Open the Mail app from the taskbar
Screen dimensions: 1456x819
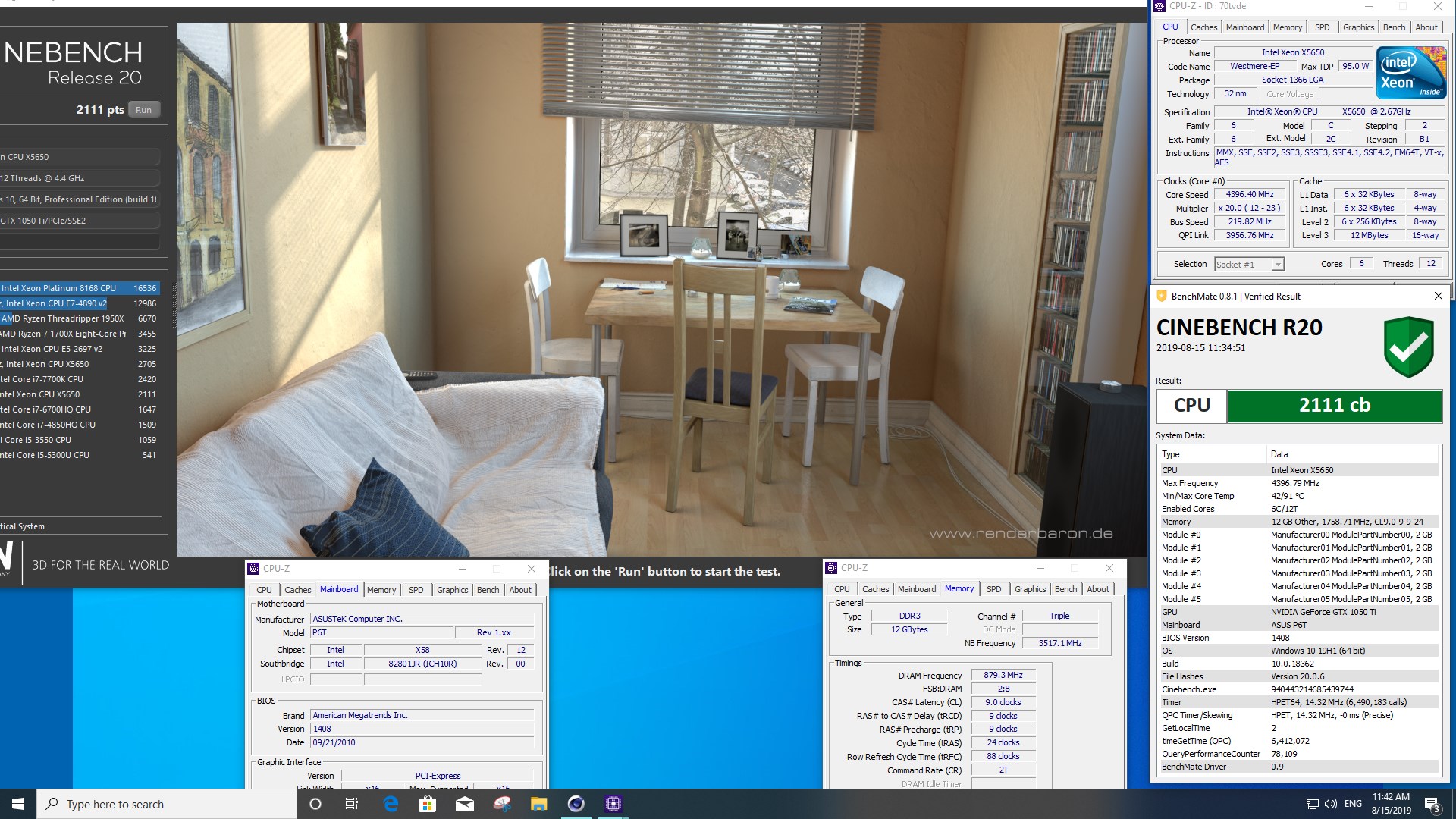465,804
